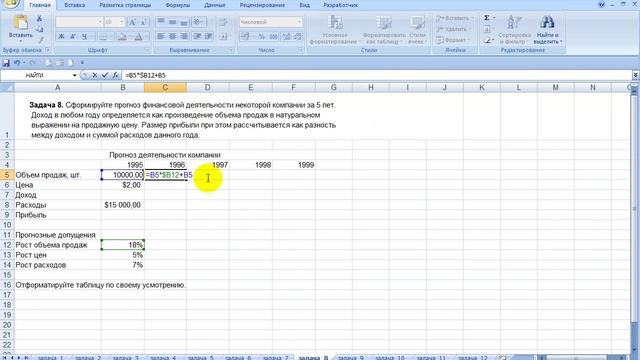Viewport: 640px width, 360px height.
Task: Click the Increase Decimal icon
Action: click(x=286, y=37)
